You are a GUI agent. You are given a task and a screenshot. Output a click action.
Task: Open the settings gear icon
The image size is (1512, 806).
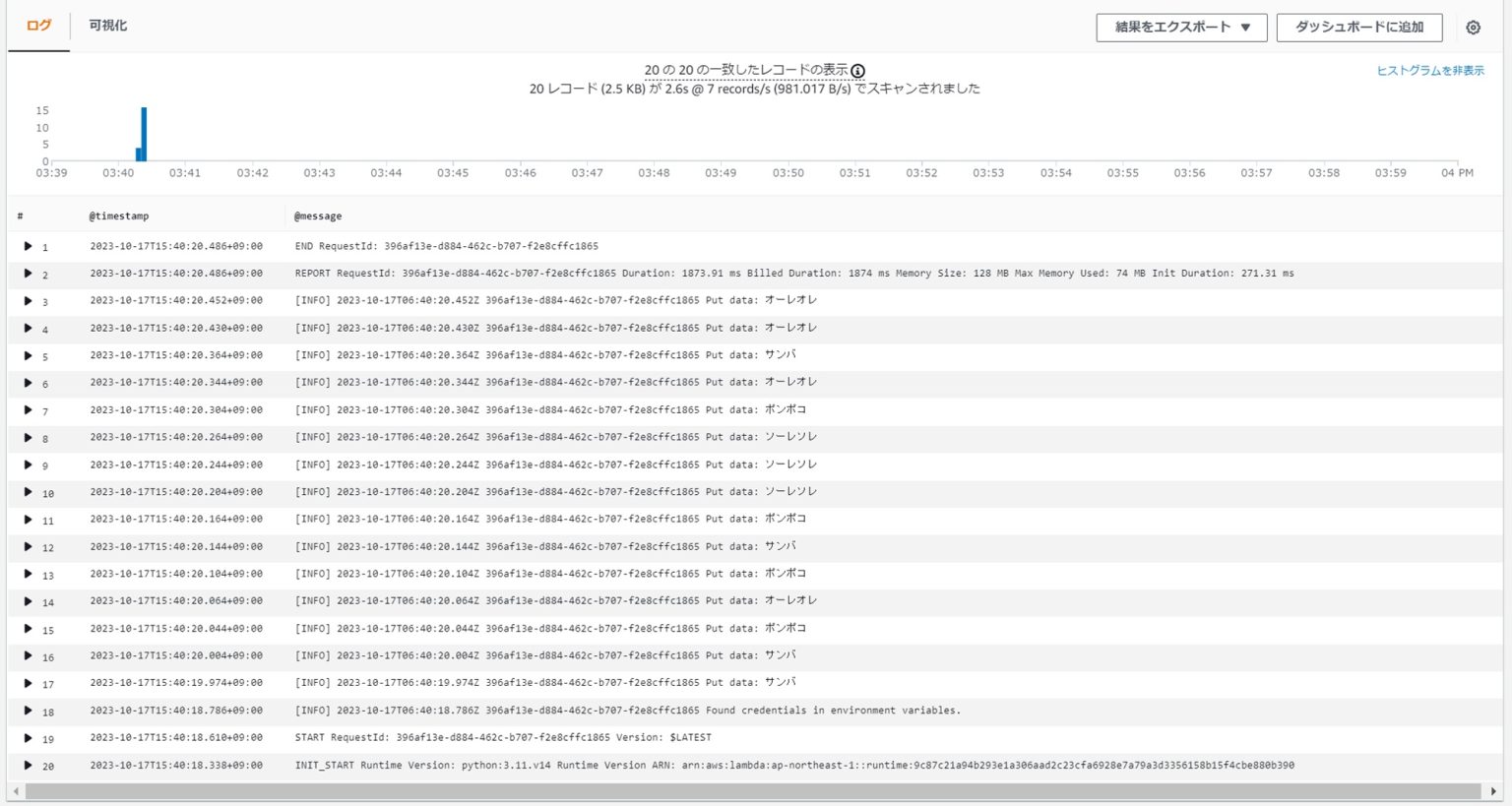point(1474,27)
